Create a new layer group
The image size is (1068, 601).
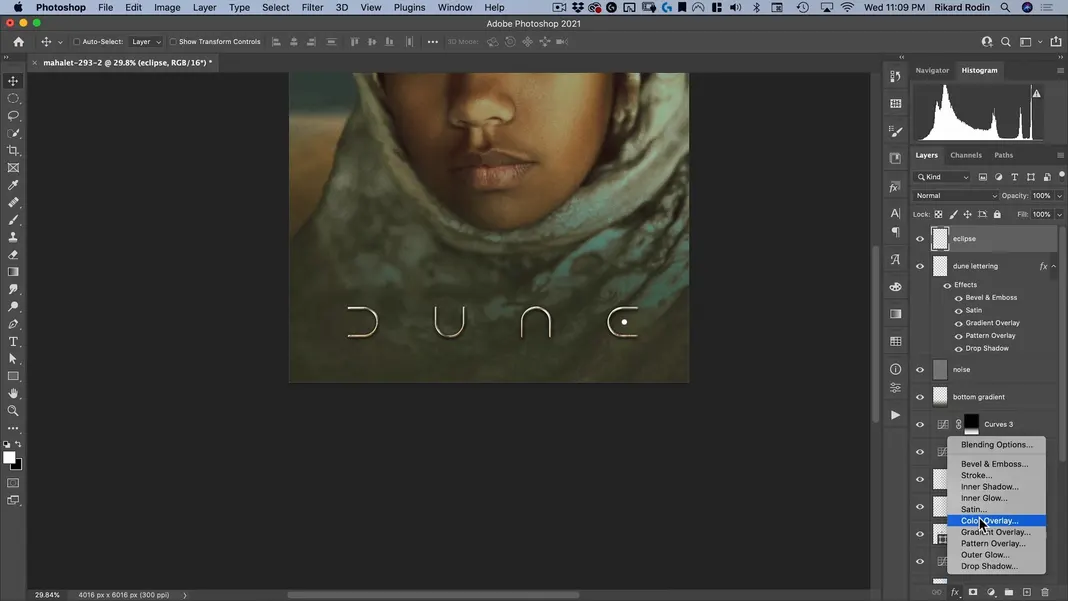1009,593
